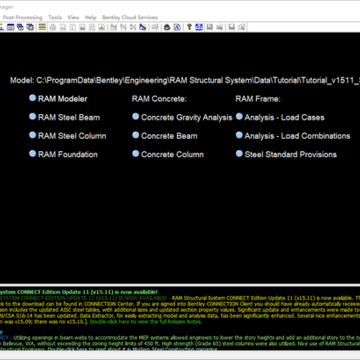Image resolution: width=360 pixels, height=360 pixels.
Task: Click the globe-shaped toolbar icon
Action: [167, 27]
